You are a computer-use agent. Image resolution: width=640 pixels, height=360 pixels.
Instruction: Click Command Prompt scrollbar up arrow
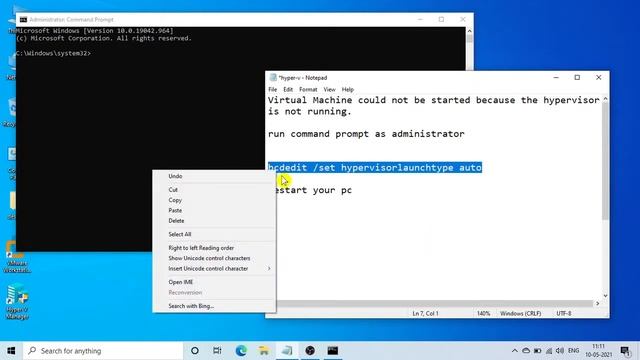(469, 31)
